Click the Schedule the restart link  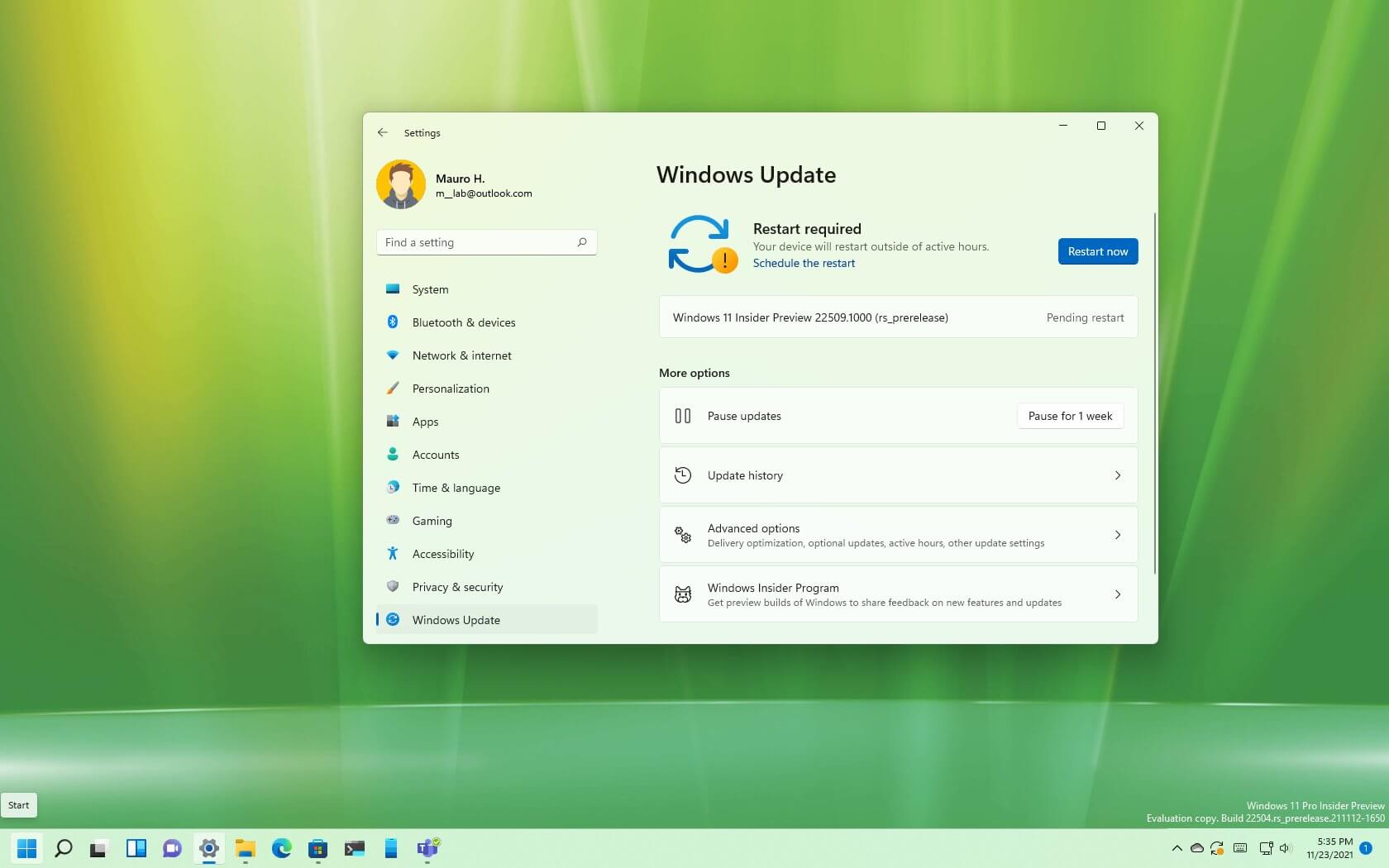(804, 263)
